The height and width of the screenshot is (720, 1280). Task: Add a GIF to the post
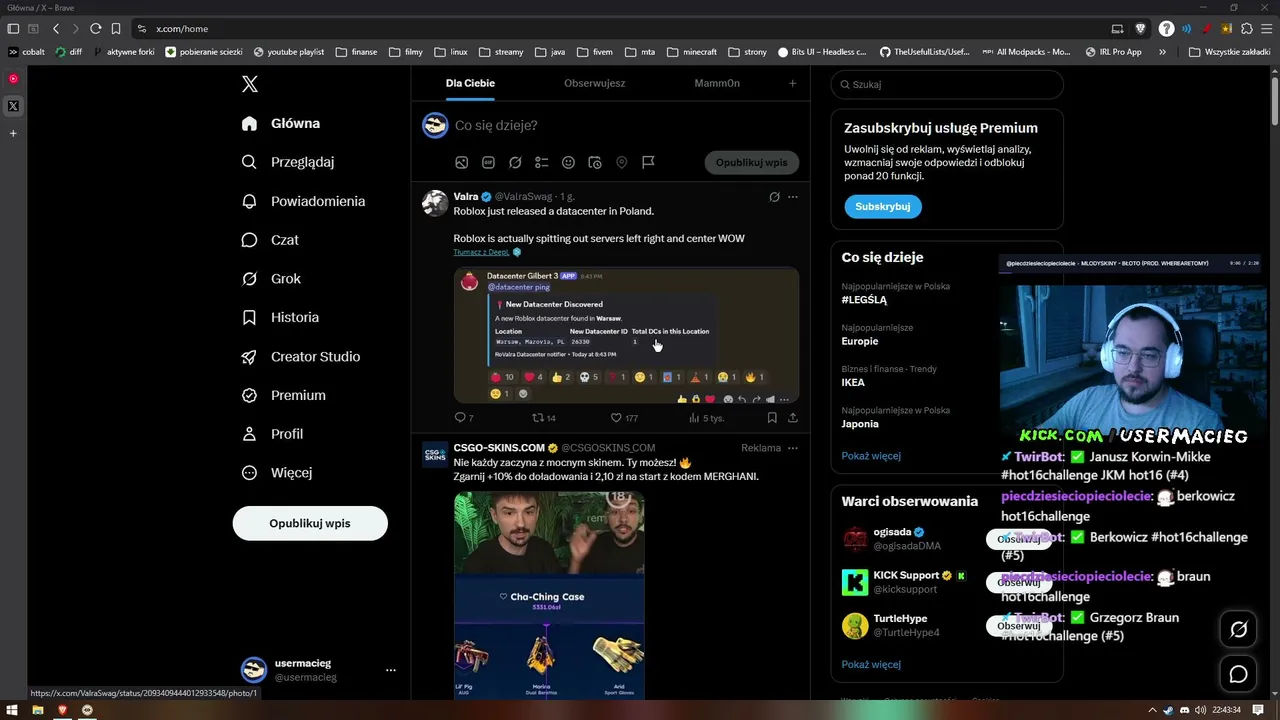[x=488, y=162]
